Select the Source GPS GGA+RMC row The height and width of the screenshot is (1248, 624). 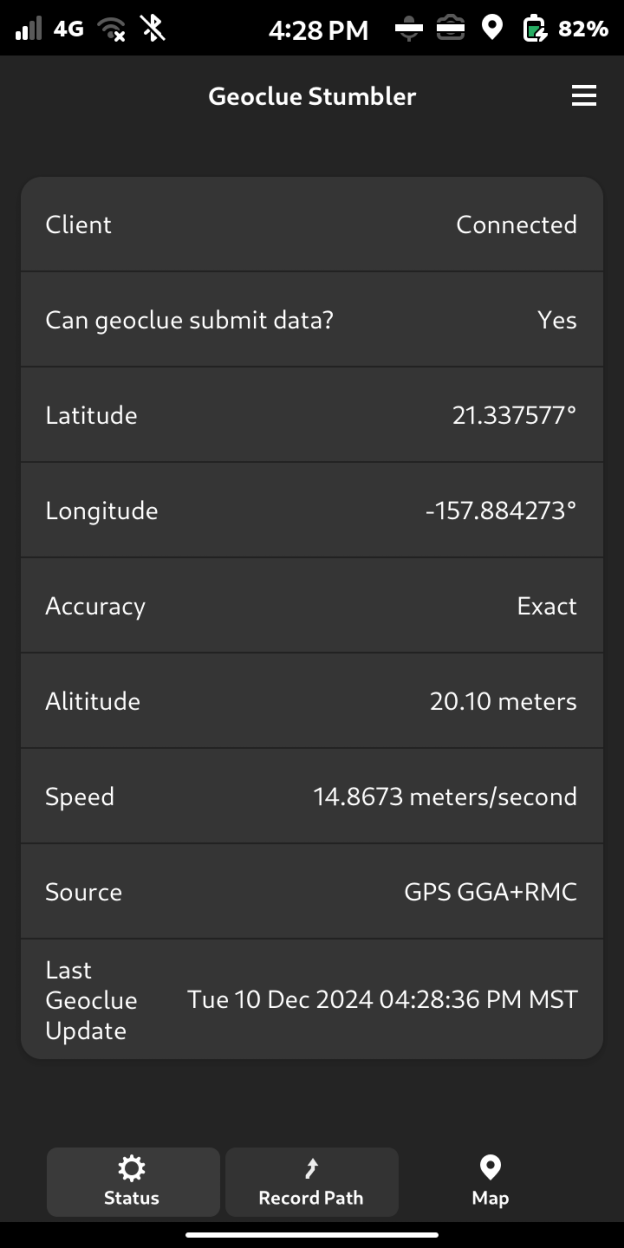(x=312, y=892)
